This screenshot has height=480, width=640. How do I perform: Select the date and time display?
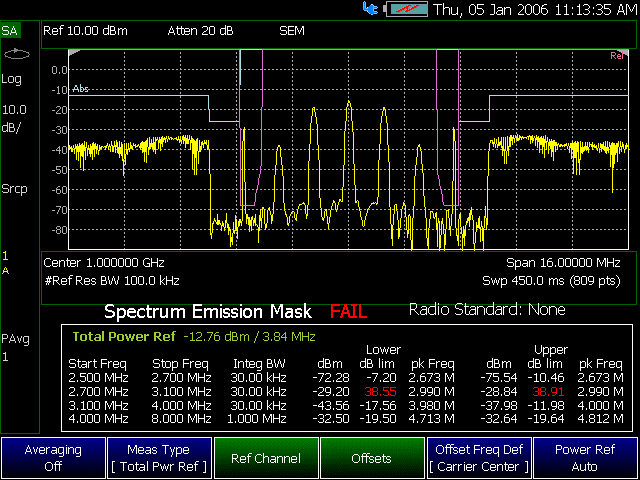pos(535,9)
